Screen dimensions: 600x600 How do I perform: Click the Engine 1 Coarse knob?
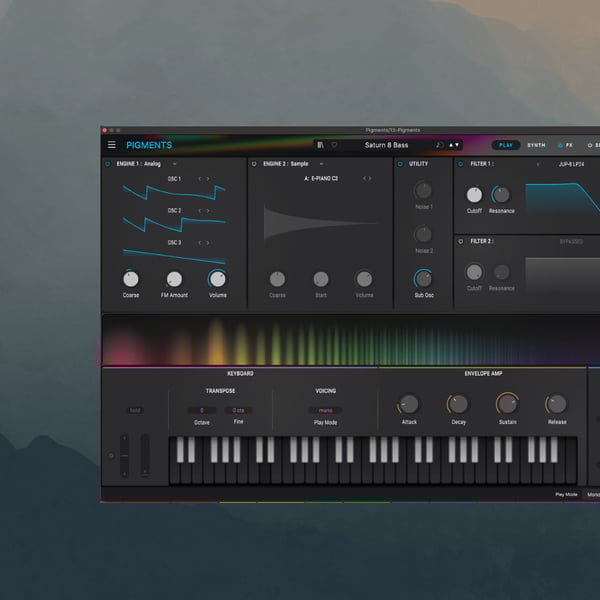point(130,279)
